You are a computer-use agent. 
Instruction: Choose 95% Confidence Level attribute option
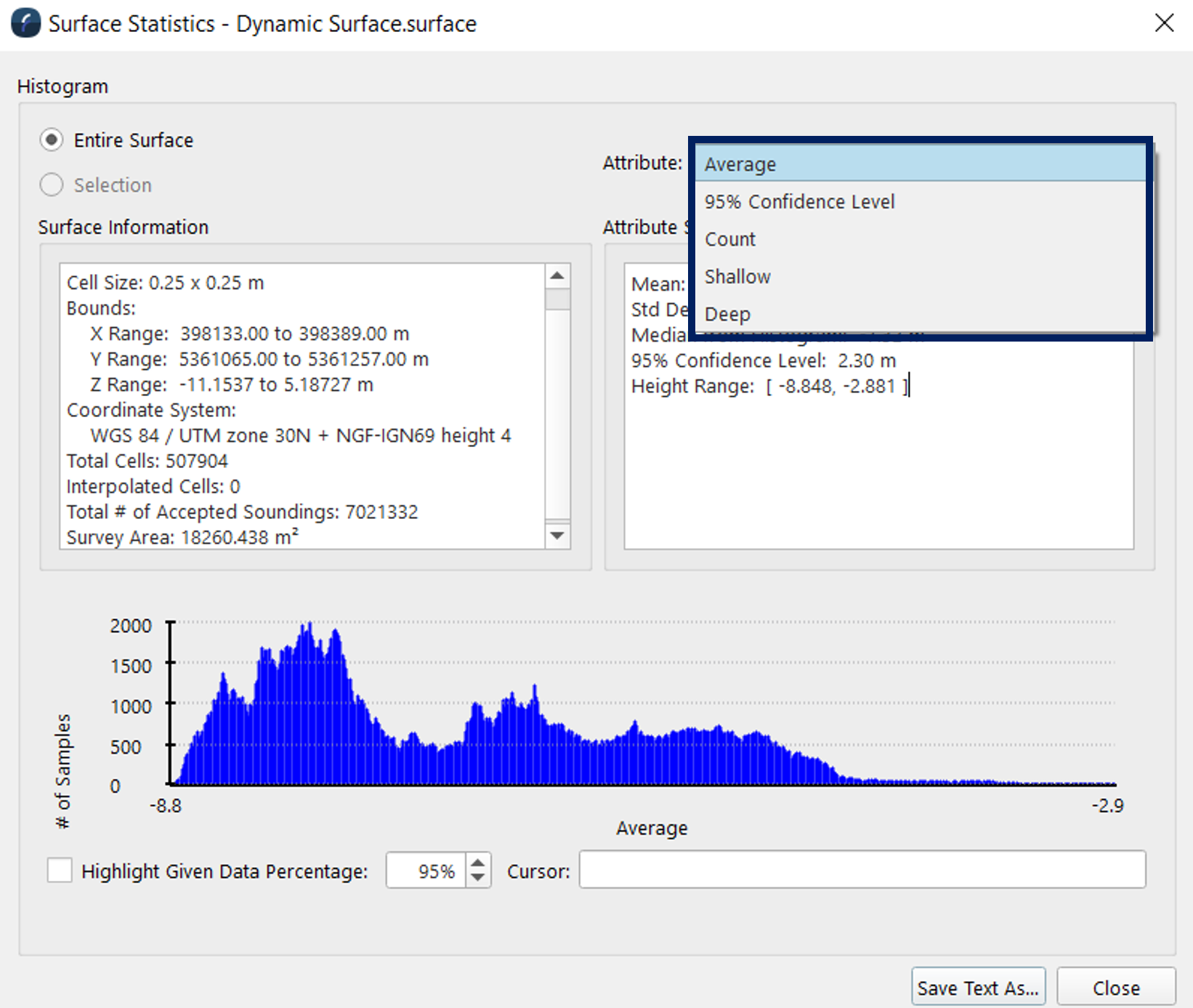click(x=921, y=201)
